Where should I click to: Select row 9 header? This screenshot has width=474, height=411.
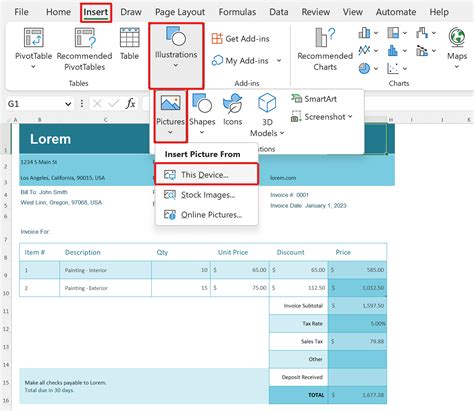[6, 271]
